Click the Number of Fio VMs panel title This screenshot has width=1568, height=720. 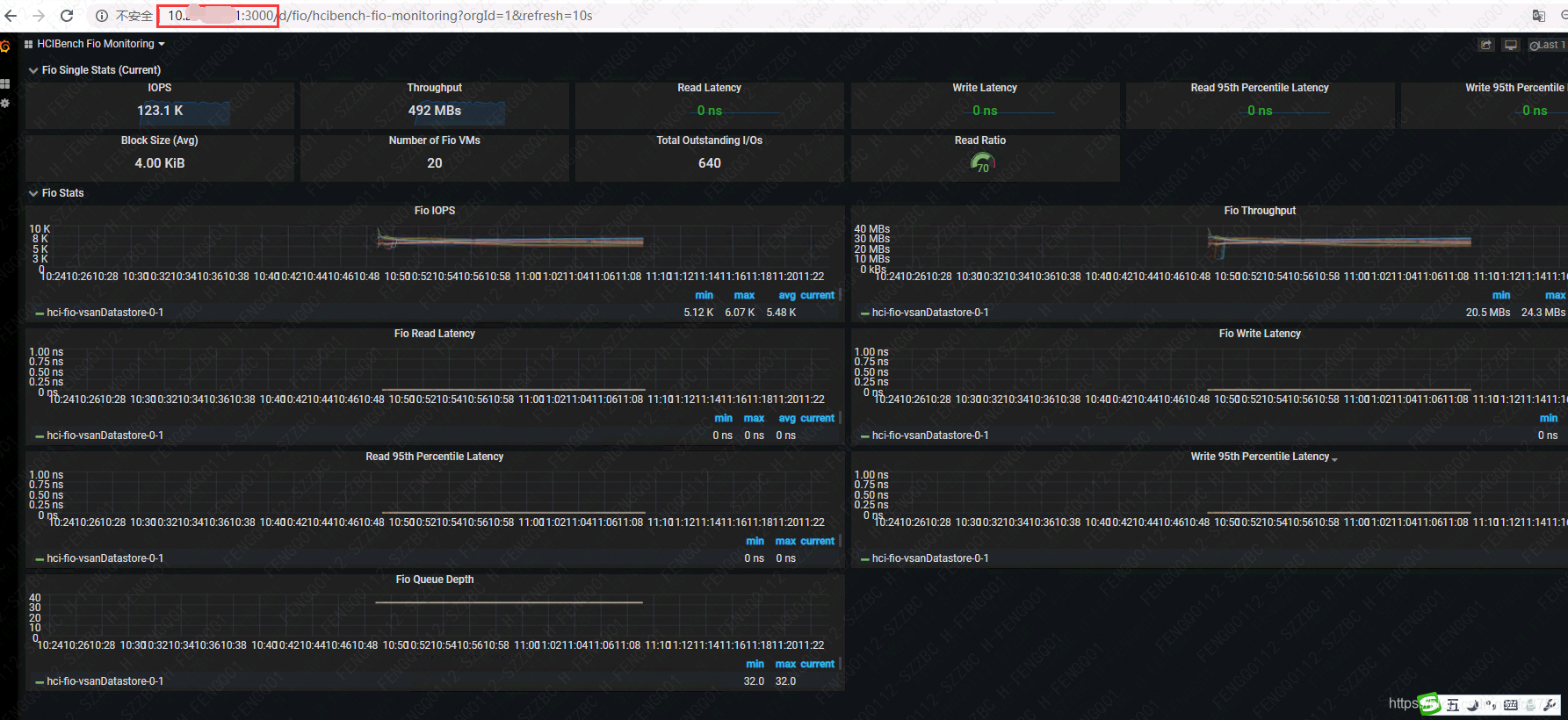tap(435, 140)
